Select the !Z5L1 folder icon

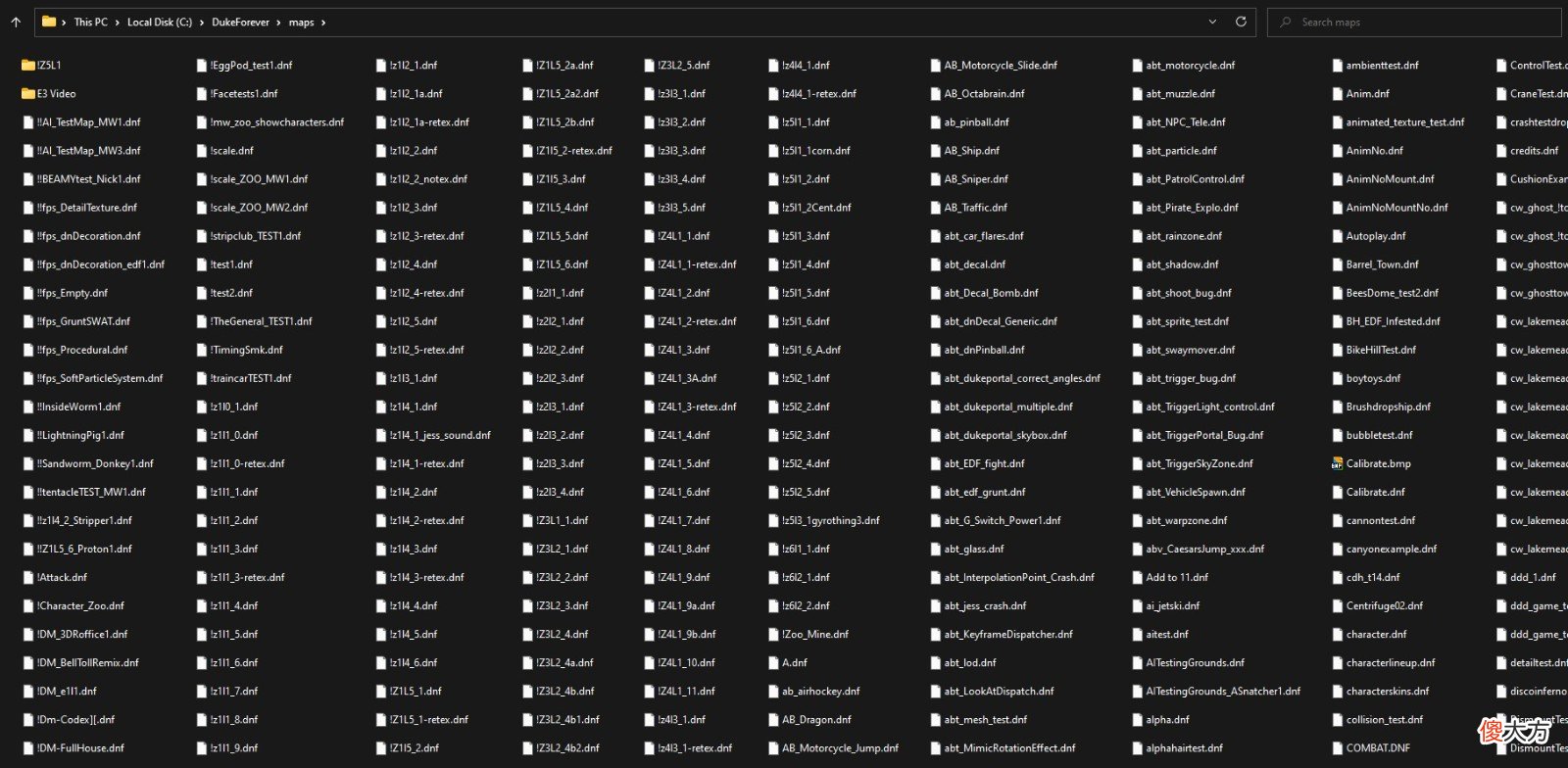coord(28,66)
